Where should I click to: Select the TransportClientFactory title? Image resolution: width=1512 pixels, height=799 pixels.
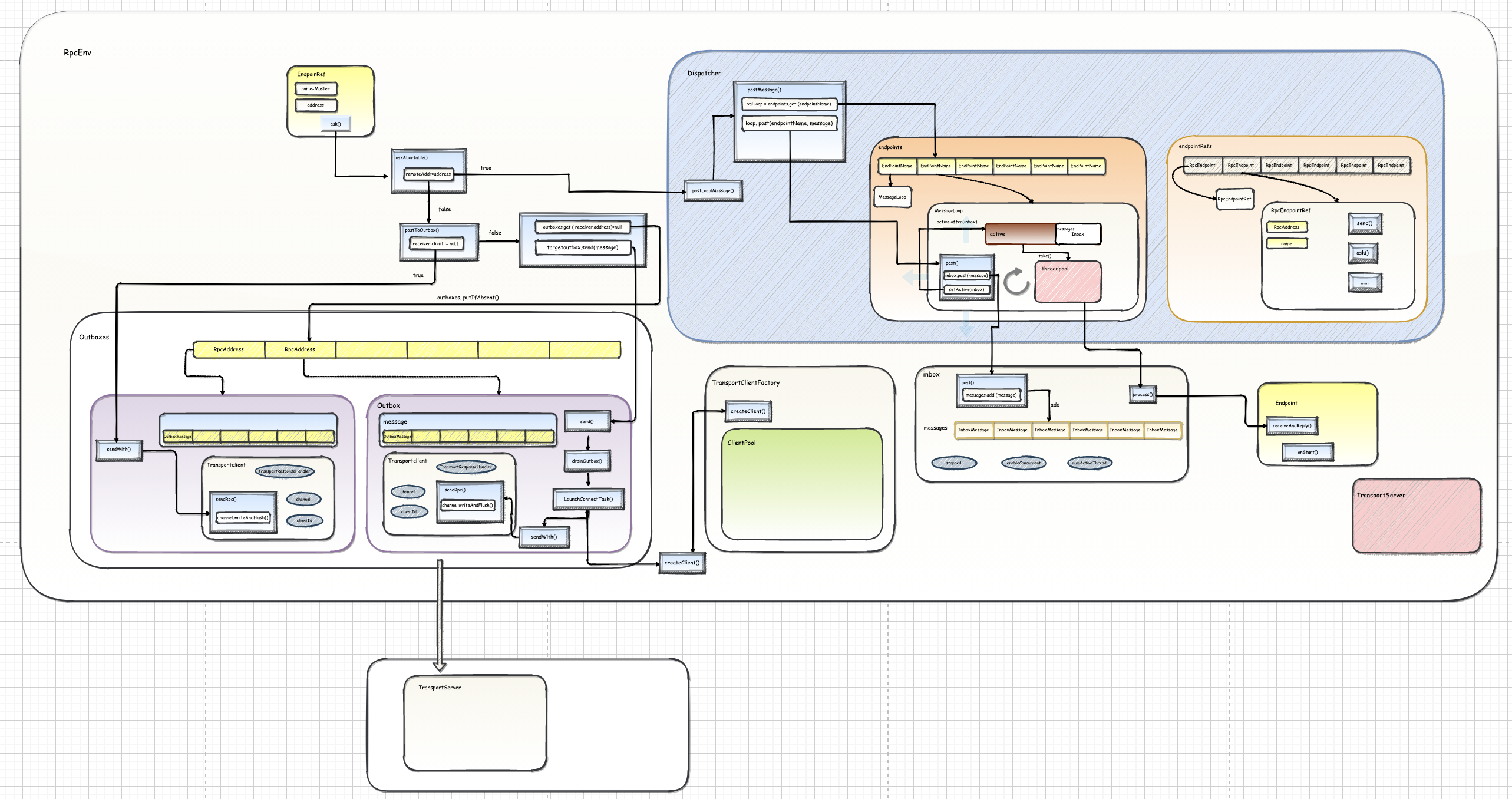745,383
